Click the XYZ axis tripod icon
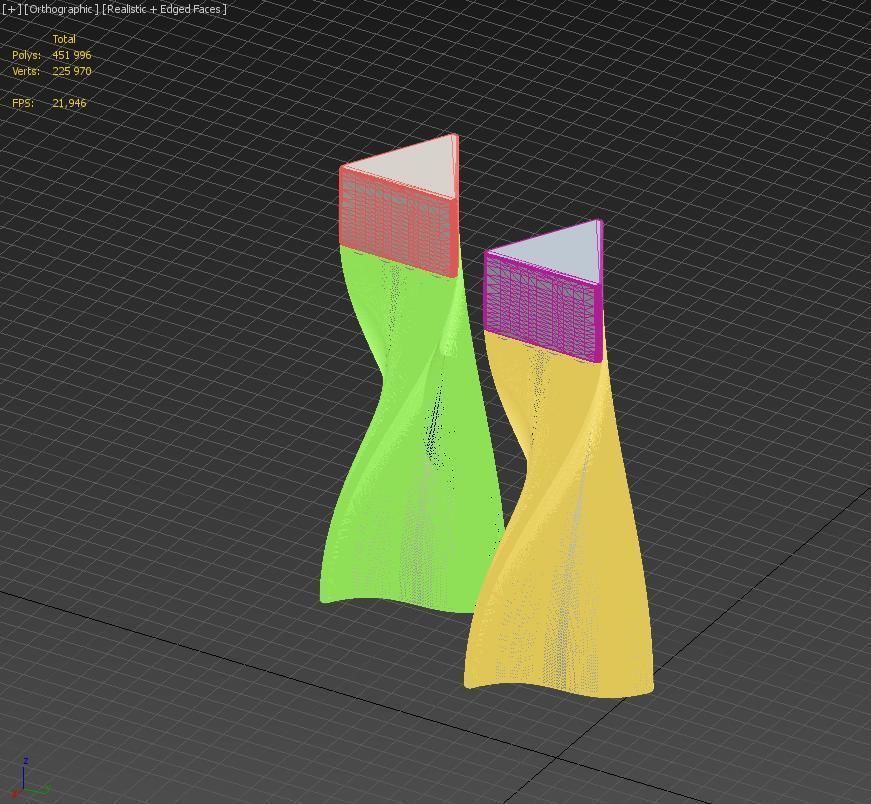 point(31,778)
